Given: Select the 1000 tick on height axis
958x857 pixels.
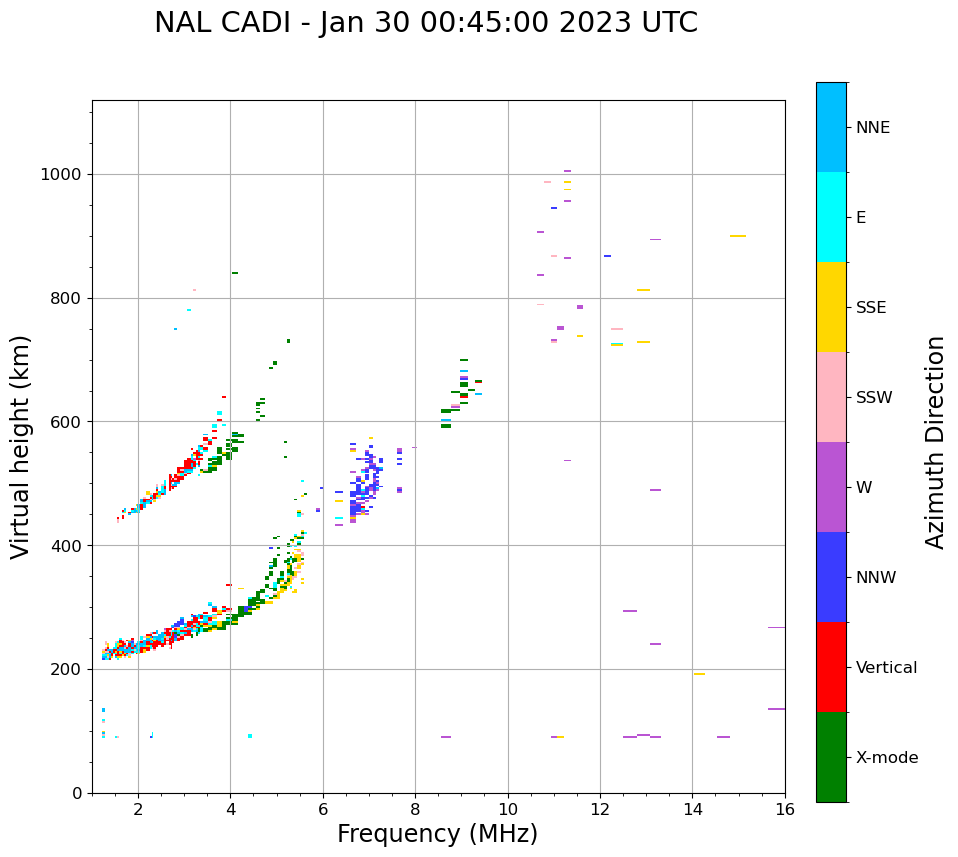Looking at the screenshot, I should coord(60,174).
